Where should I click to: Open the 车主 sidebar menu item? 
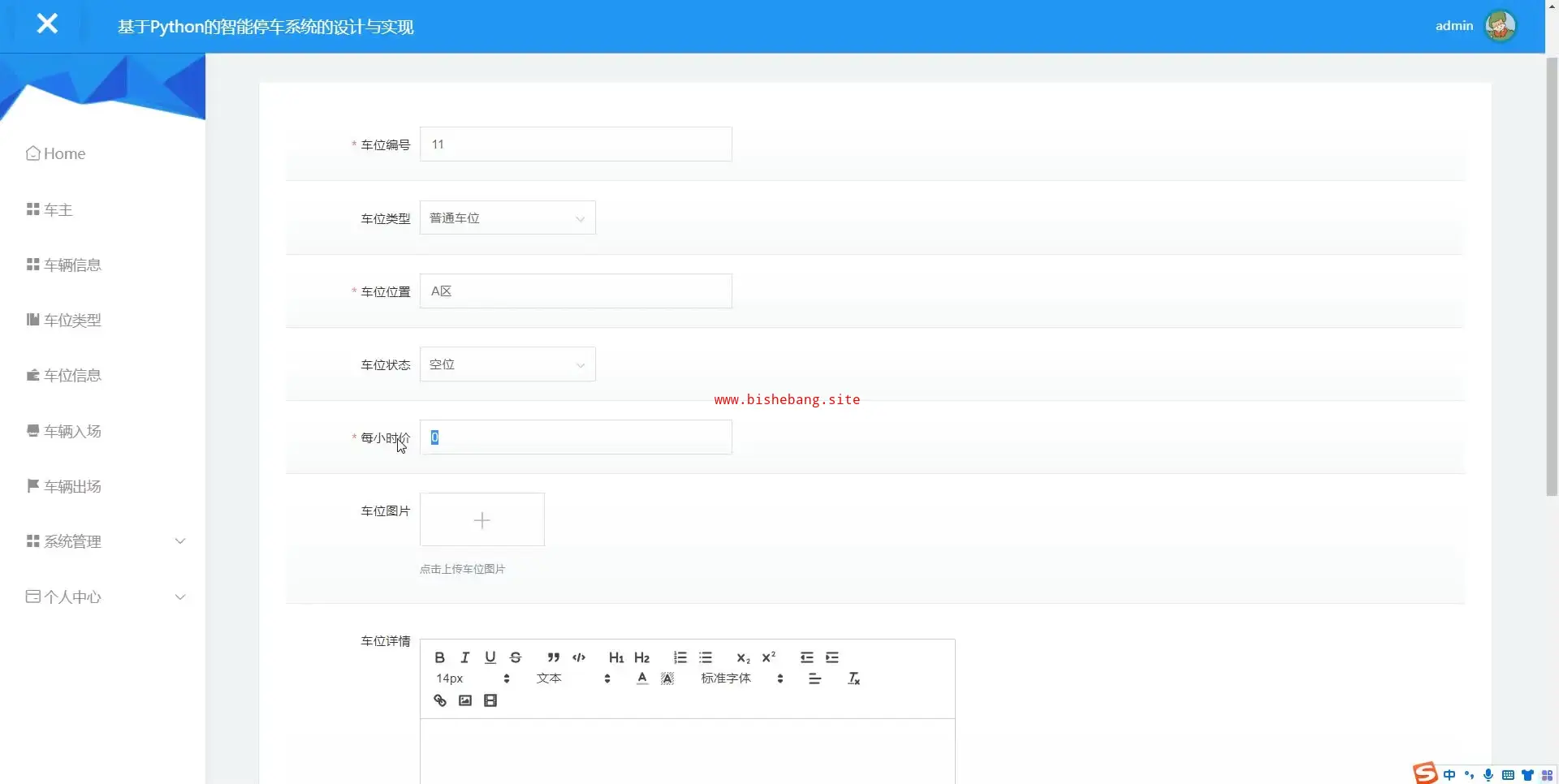[50, 209]
